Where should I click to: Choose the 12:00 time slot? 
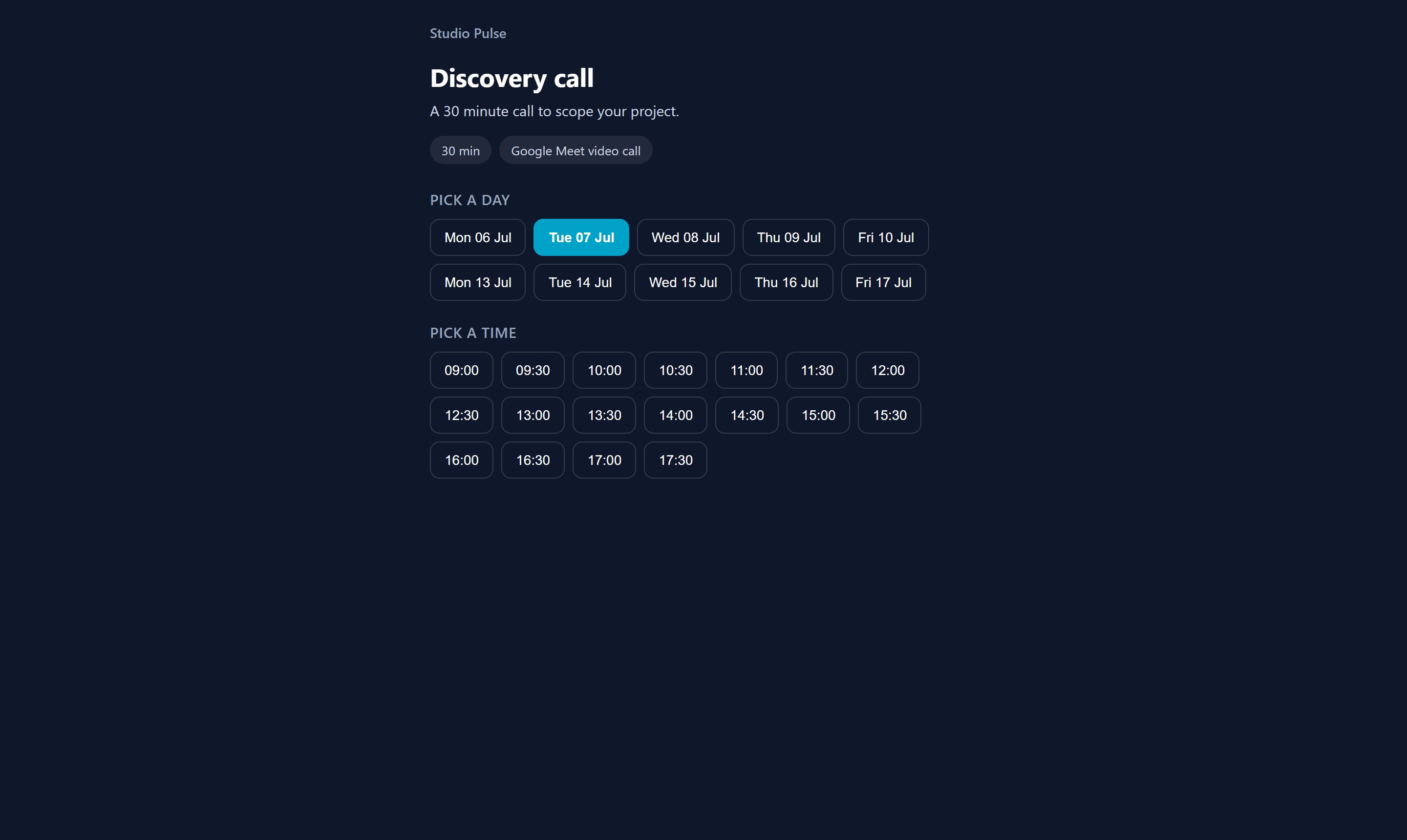tap(887, 370)
